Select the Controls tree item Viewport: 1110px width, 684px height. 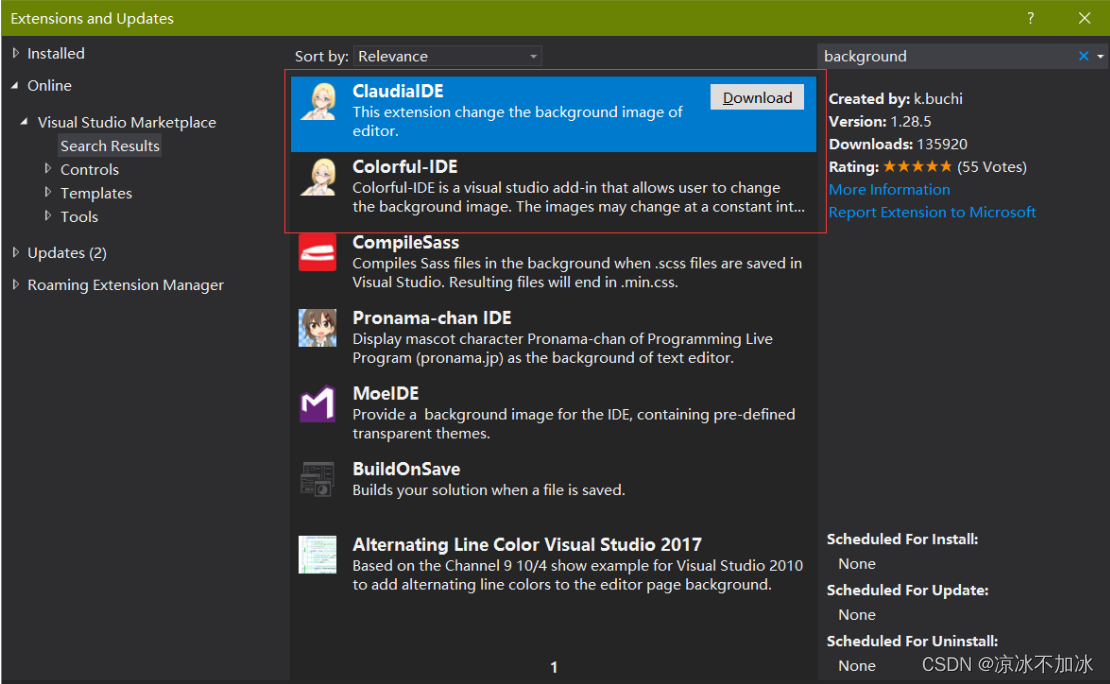coord(89,169)
